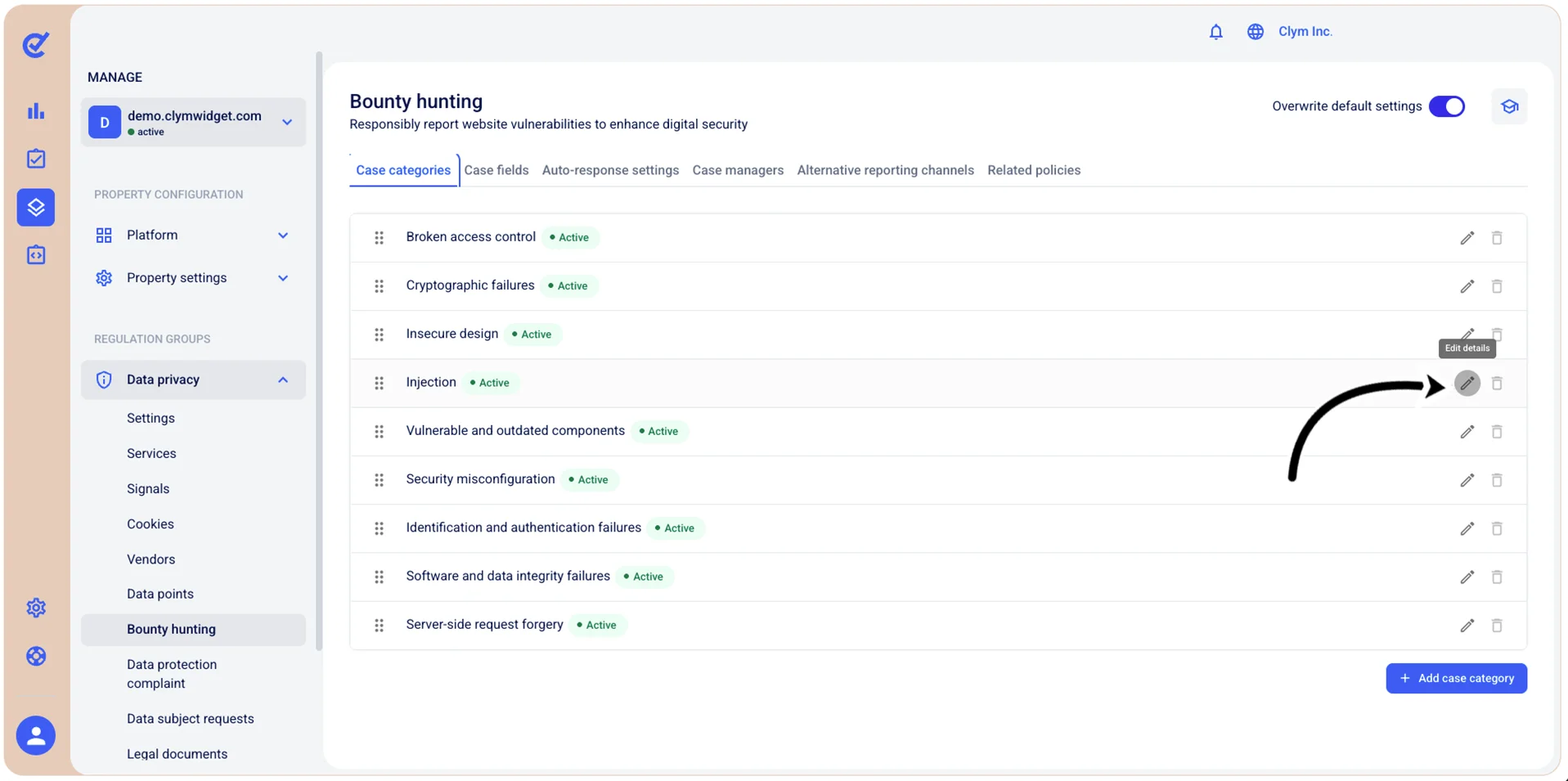The height and width of the screenshot is (781, 1568).
Task: Open the checklist tasks sidebar icon
Action: [36, 159]
